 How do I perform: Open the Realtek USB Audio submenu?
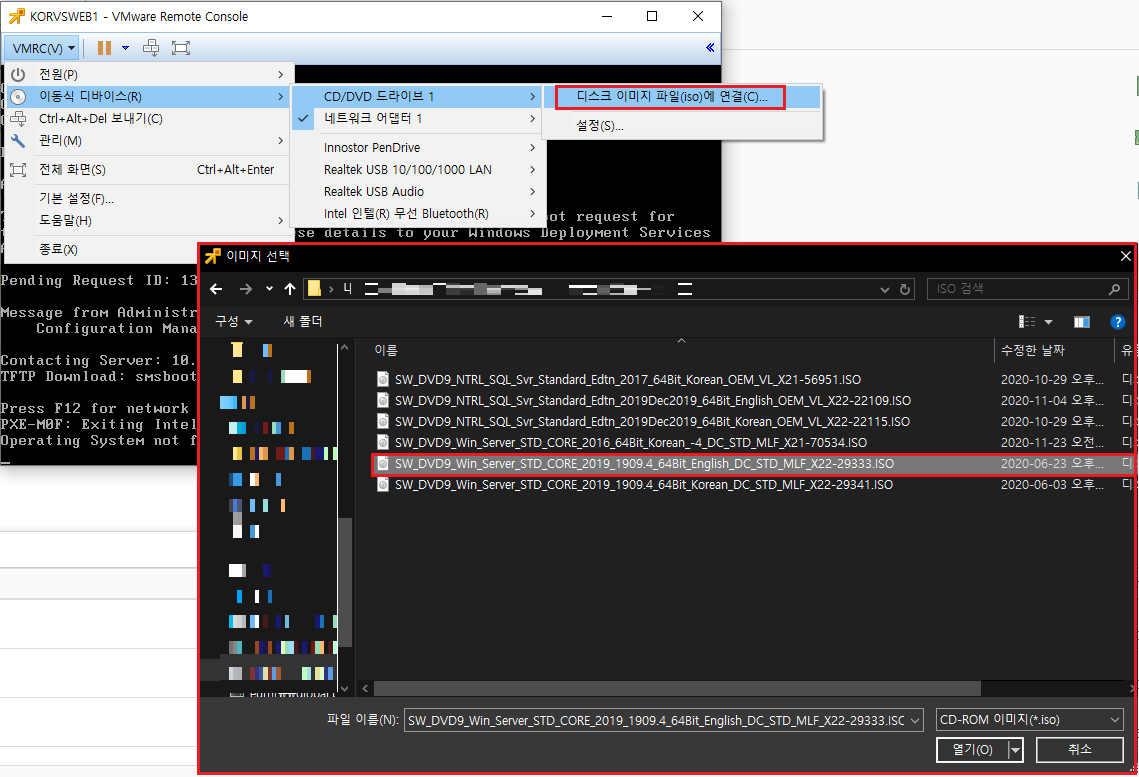[x=416, y=191]
